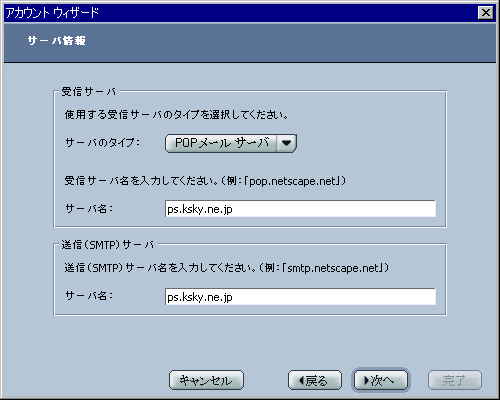
Task: Focus the 送信(SMTP)サーバ server name field
Action: coord(300,297)
